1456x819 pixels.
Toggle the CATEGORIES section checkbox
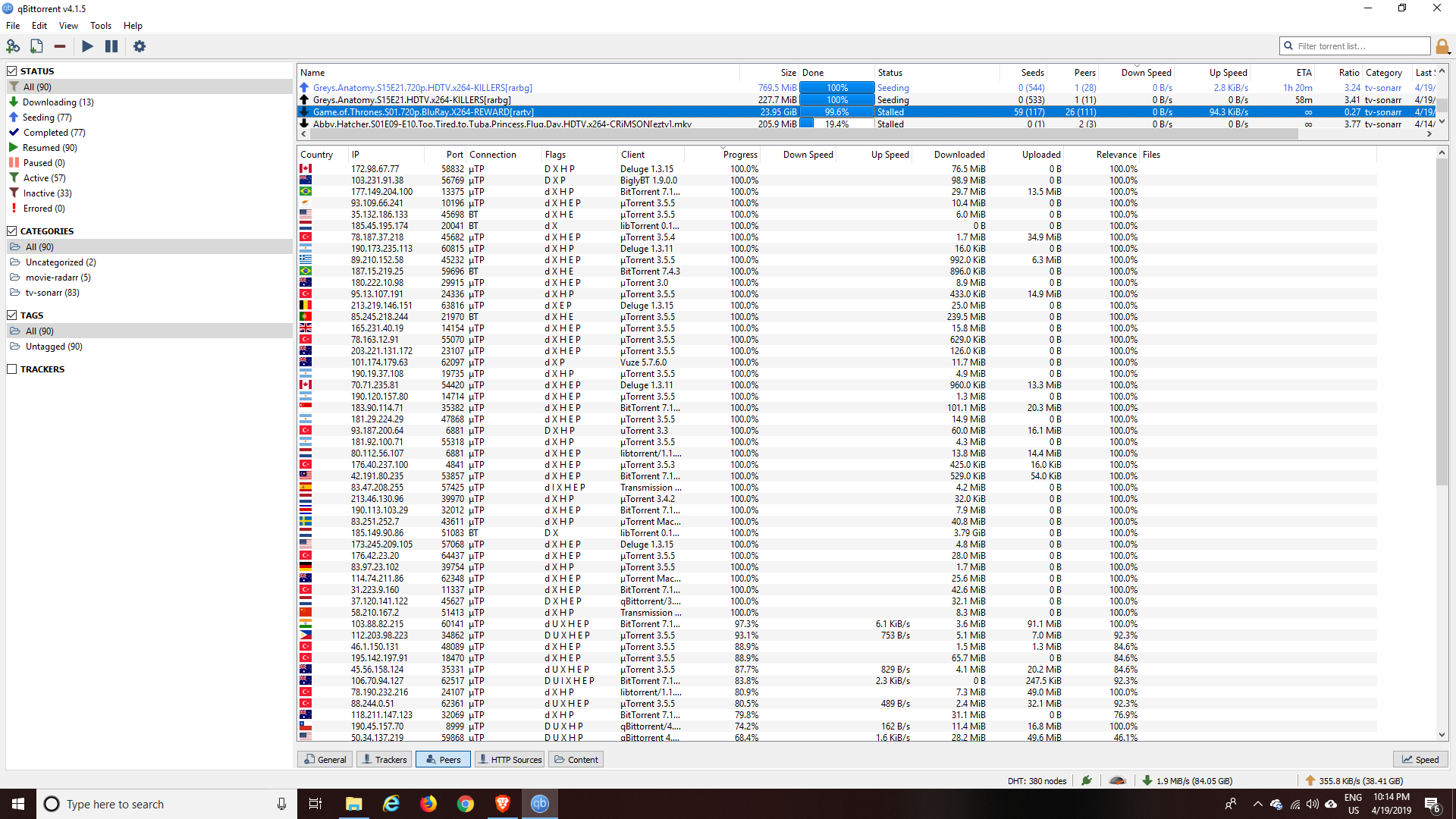click(x=11, y=231)
